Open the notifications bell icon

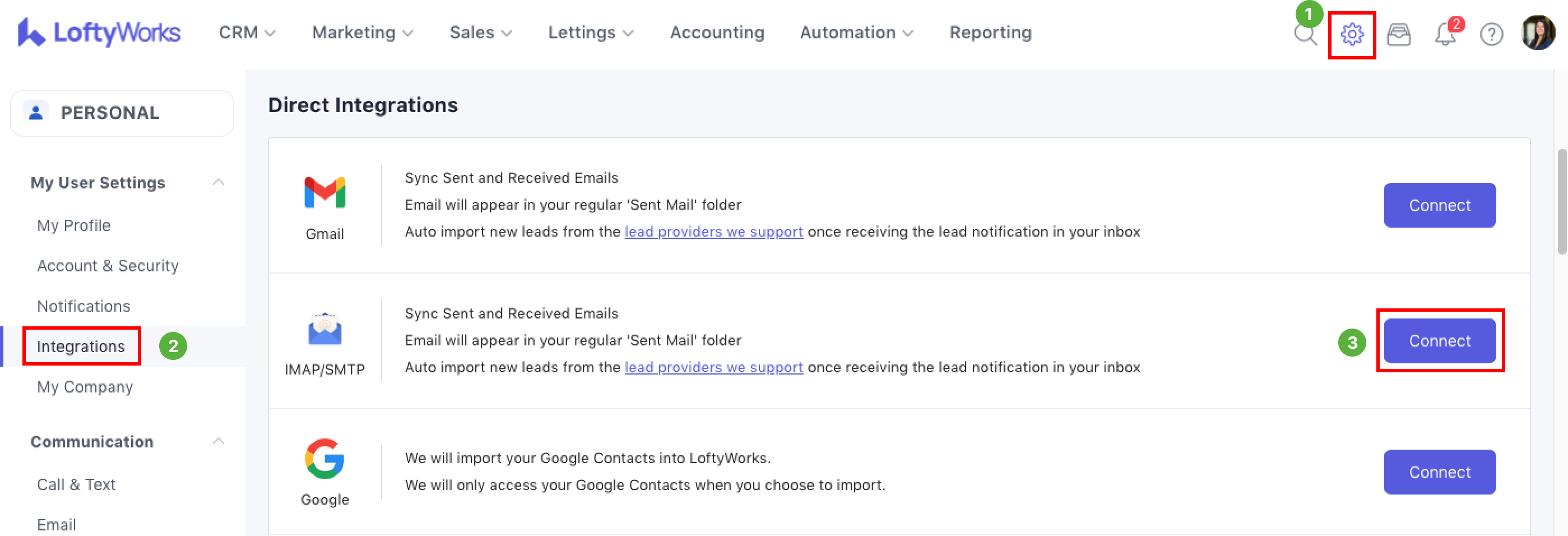pos(1445,35)
